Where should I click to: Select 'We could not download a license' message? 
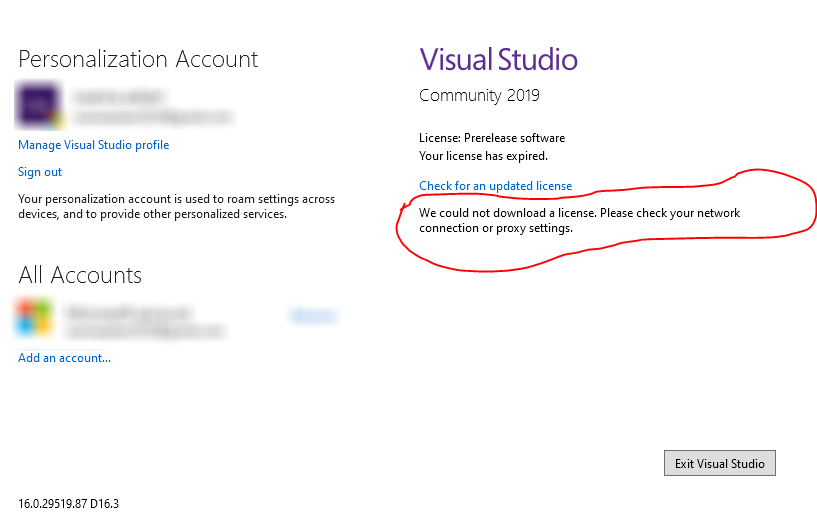579,220
